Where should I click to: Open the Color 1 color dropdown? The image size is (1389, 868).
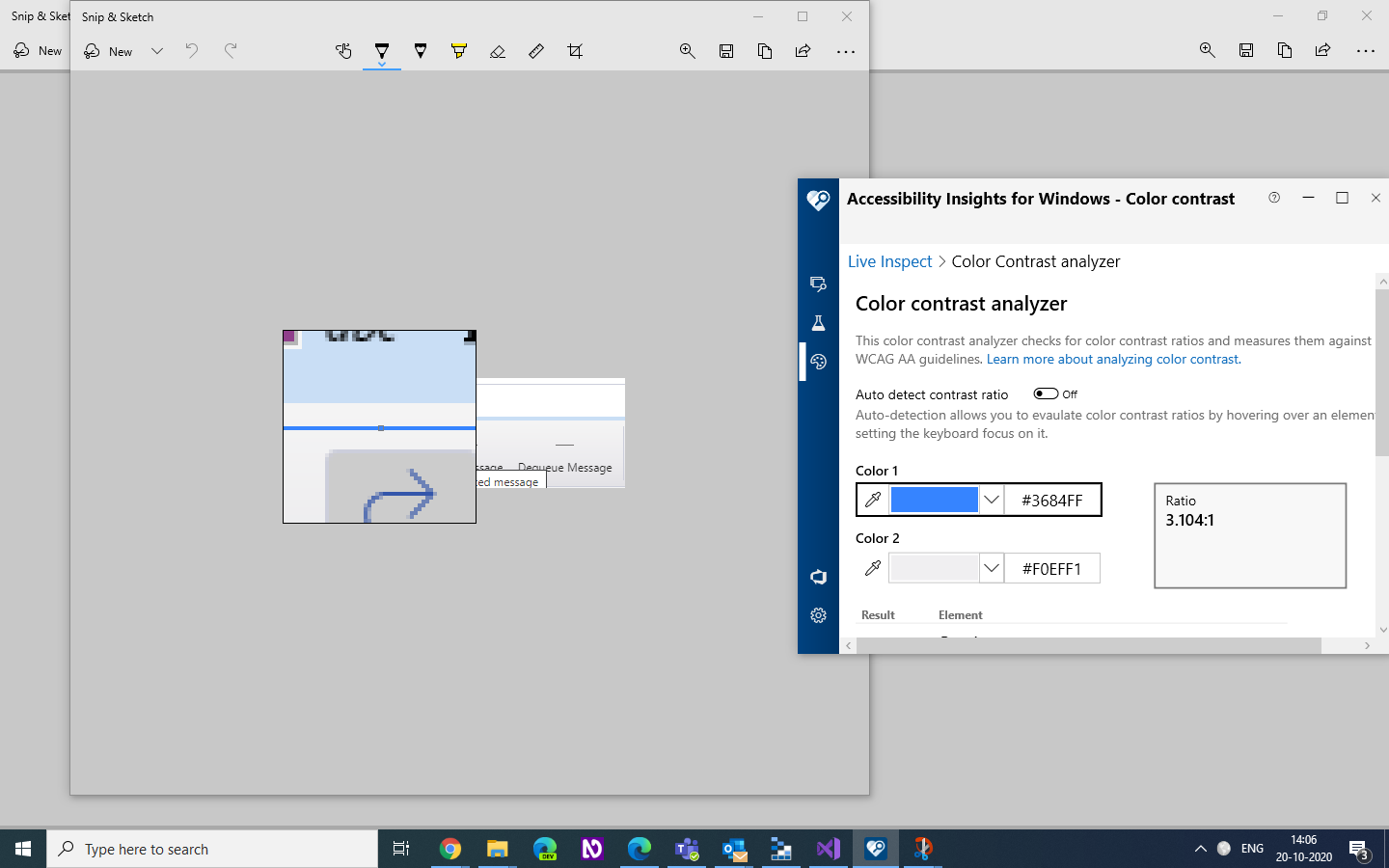[x=992, y=500]
